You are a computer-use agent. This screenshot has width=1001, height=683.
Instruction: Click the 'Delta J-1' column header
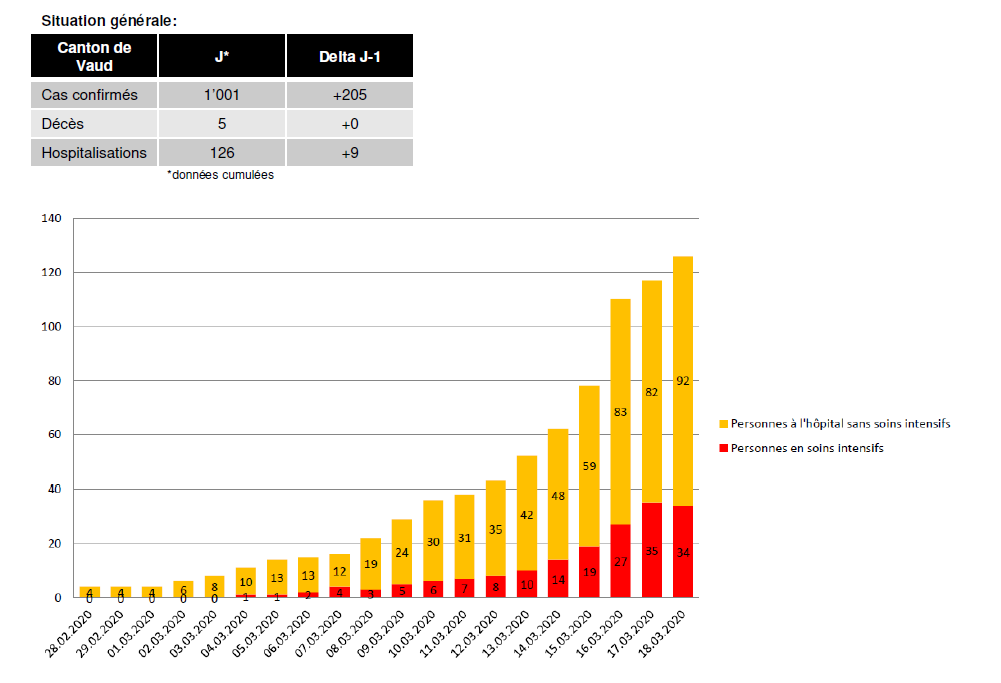349,56
